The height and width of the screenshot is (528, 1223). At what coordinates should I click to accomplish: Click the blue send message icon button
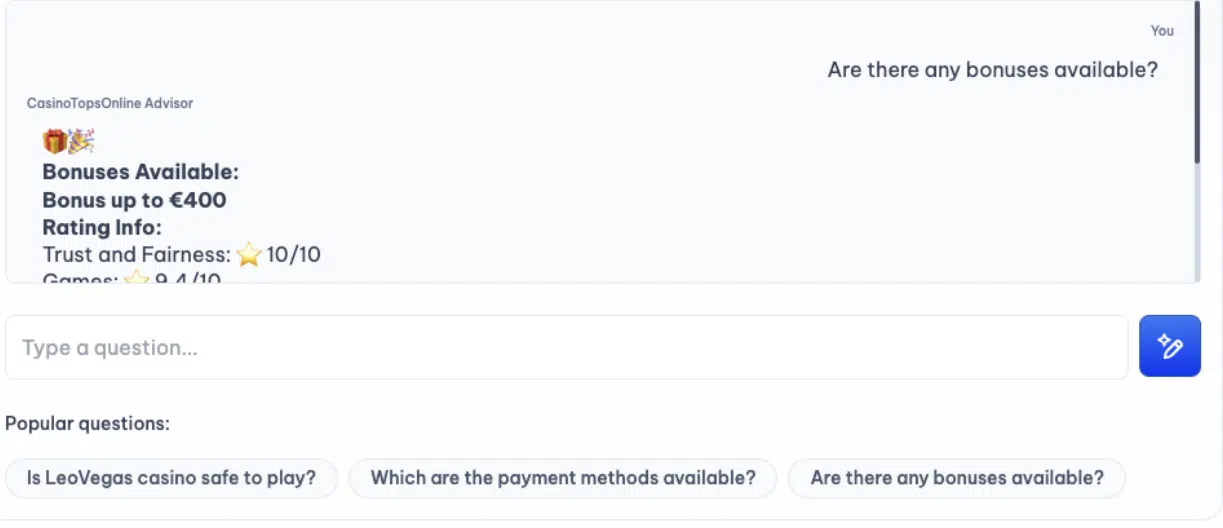coord(1169,347)
